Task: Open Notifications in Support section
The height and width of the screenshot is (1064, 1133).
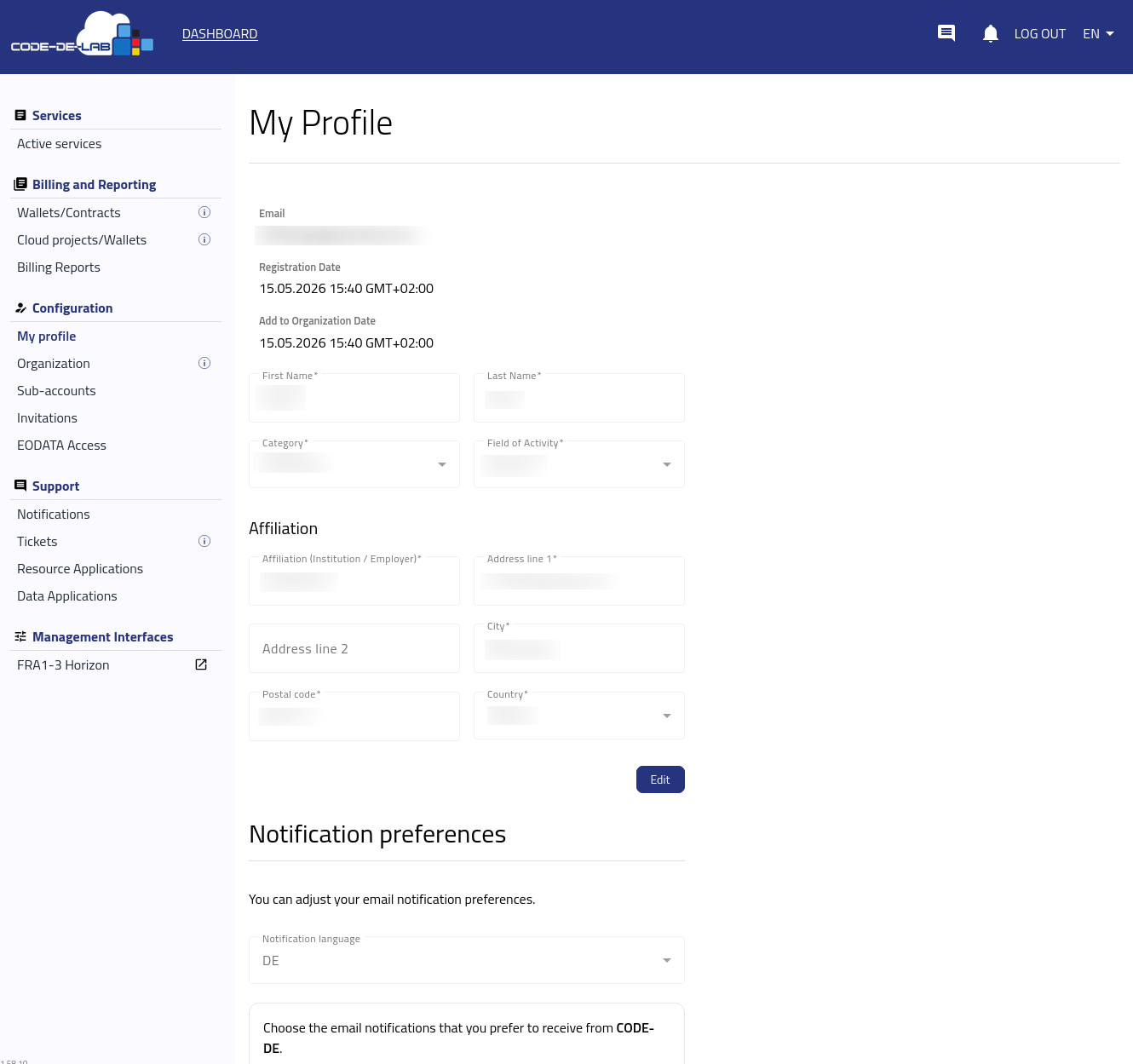Action: (54, 515)
